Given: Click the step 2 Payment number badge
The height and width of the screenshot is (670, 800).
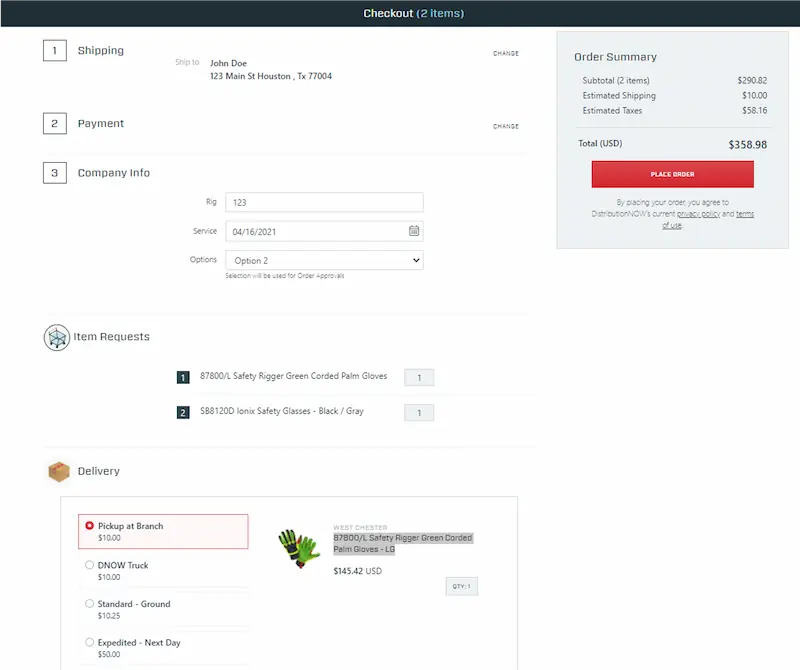Looking at the screenshot, I should click(x=55, y=123).
